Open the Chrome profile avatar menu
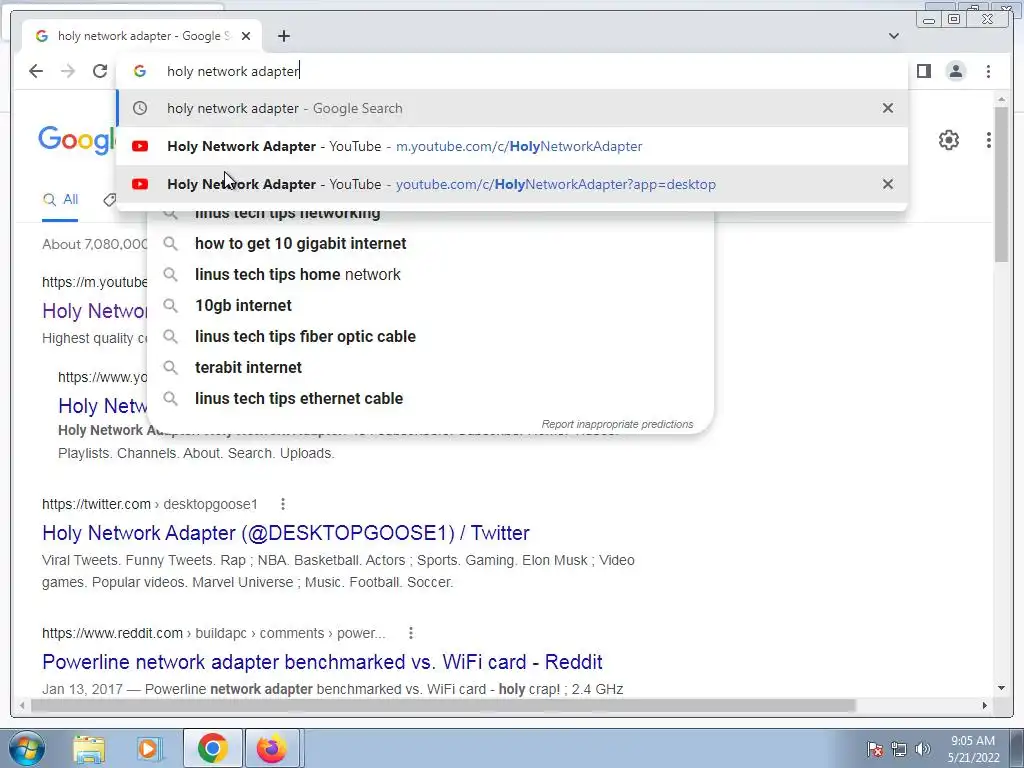Image resolution: width=1024 pixels, height=768 pixels. [x=955, y=71]
